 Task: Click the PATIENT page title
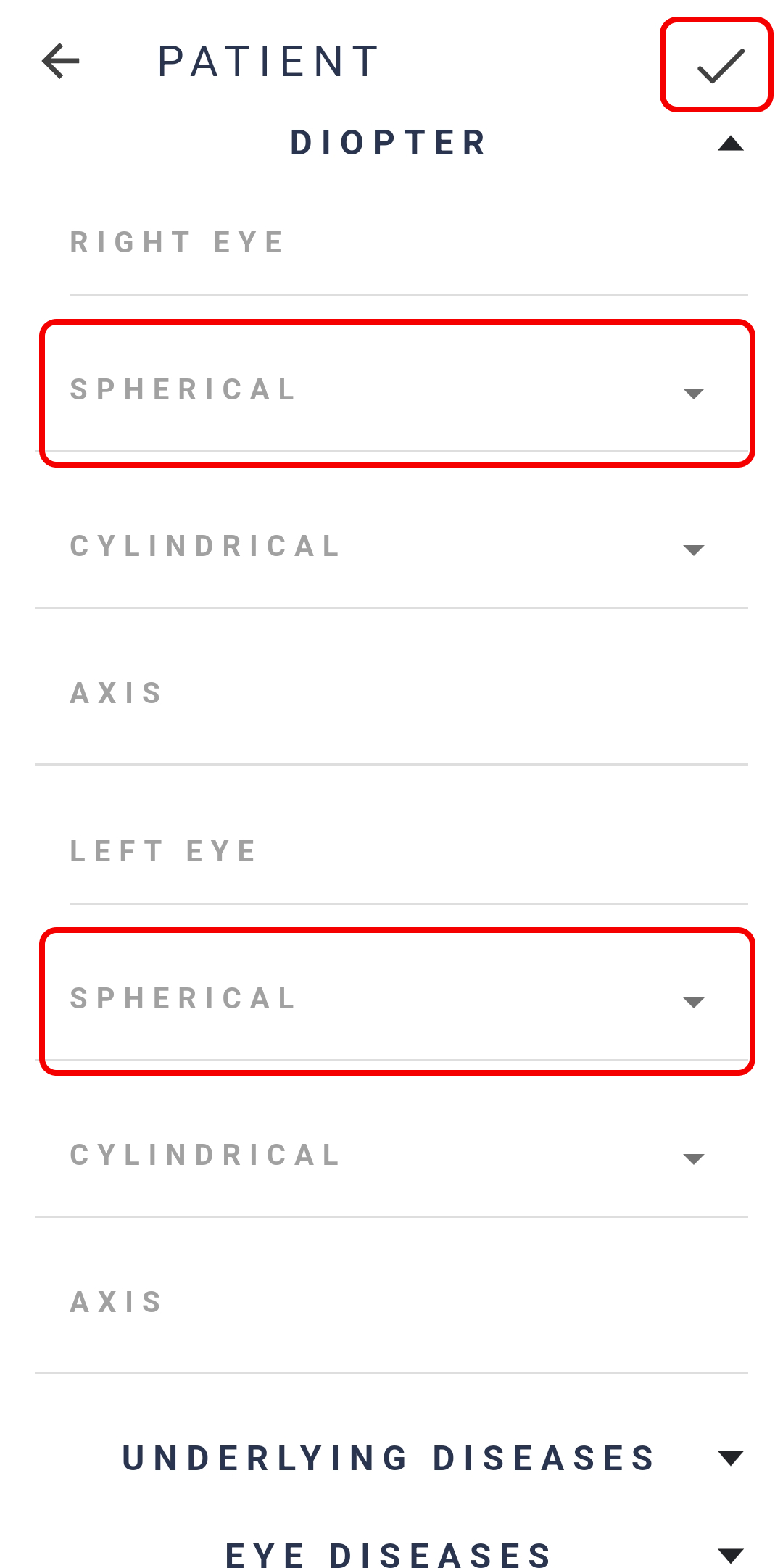(x=268, y=62)
